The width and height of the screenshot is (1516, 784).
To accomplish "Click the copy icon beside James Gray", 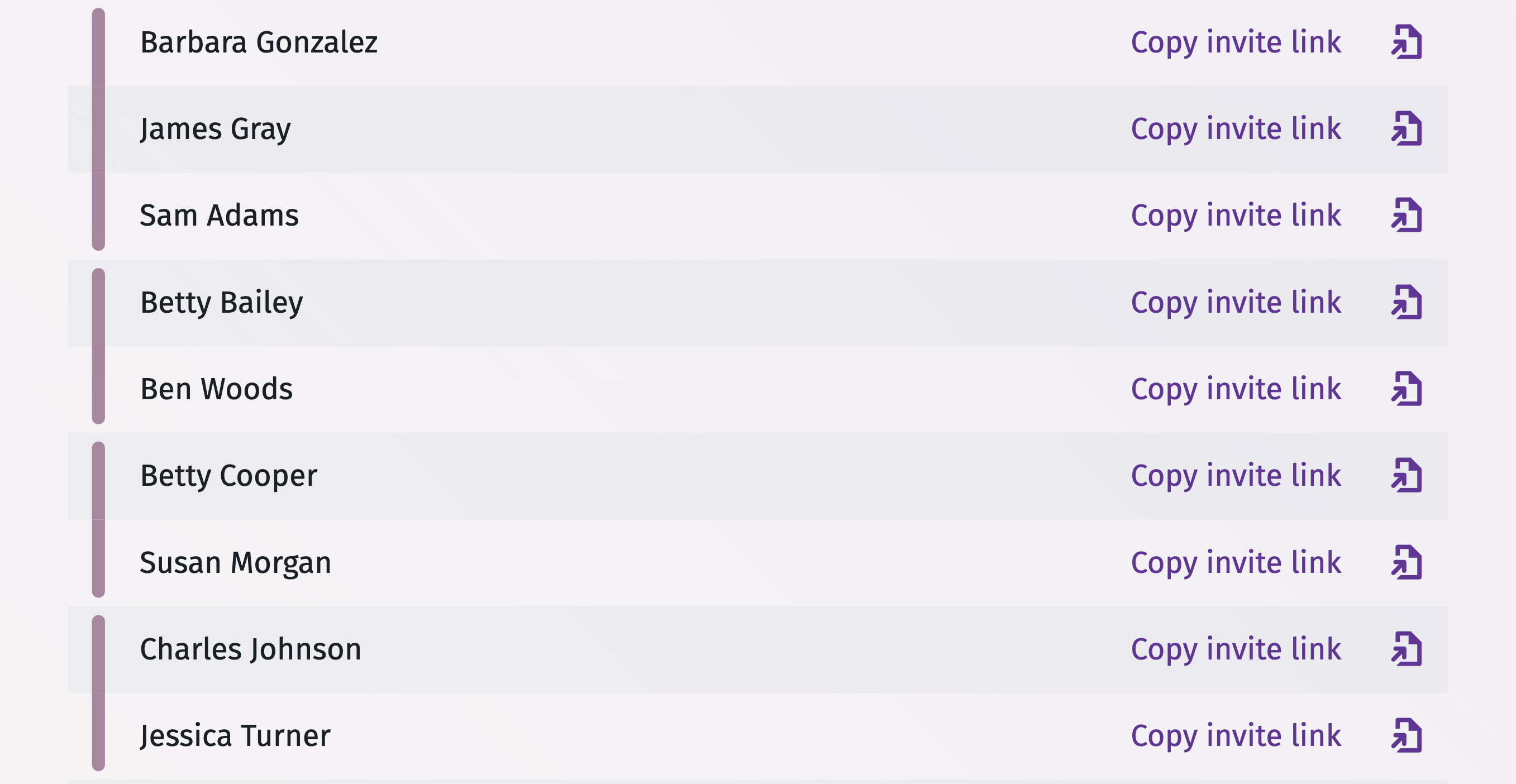I will tap(1407, 129).
